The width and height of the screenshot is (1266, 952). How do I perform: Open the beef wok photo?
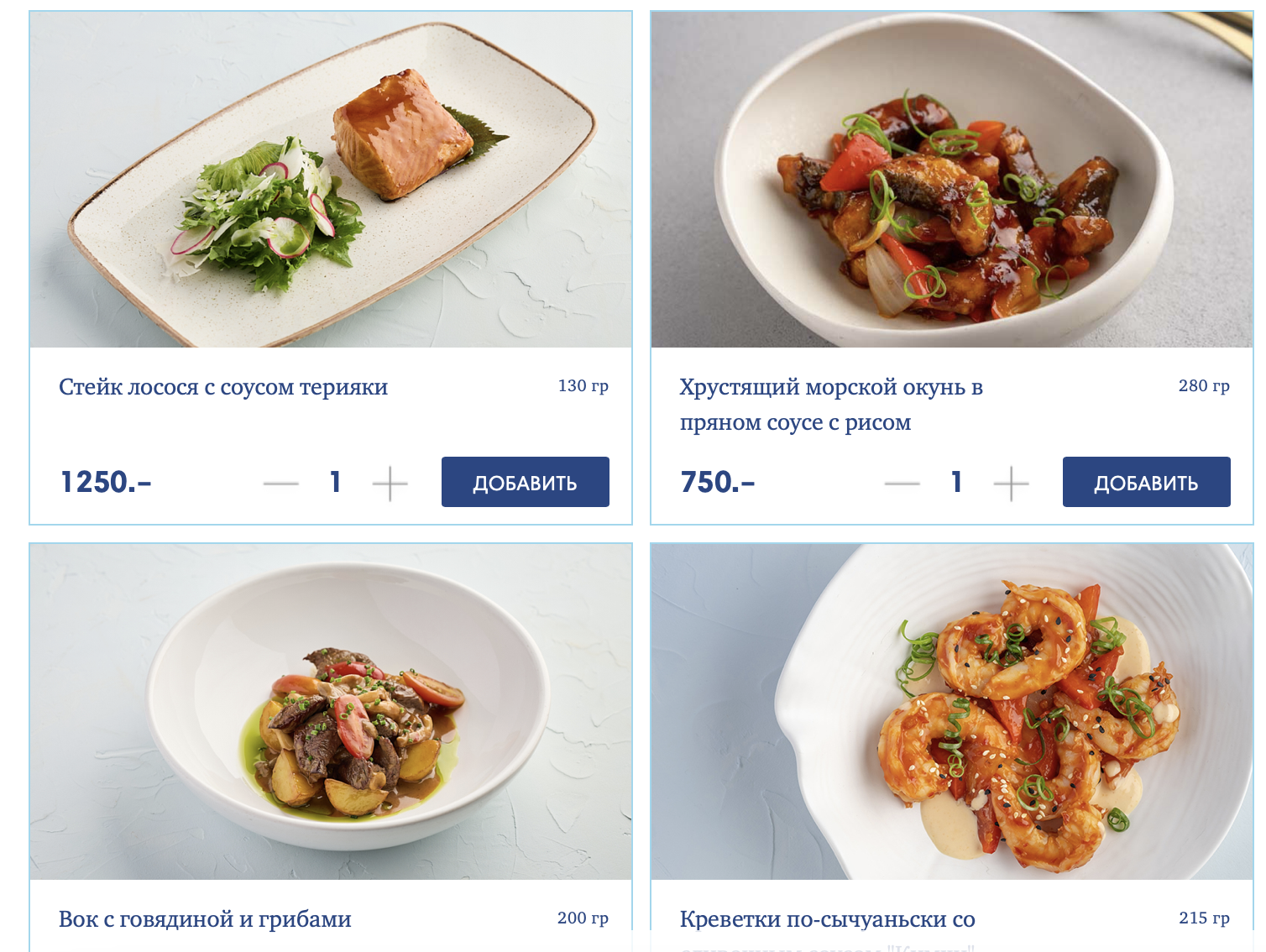[331, 712]
